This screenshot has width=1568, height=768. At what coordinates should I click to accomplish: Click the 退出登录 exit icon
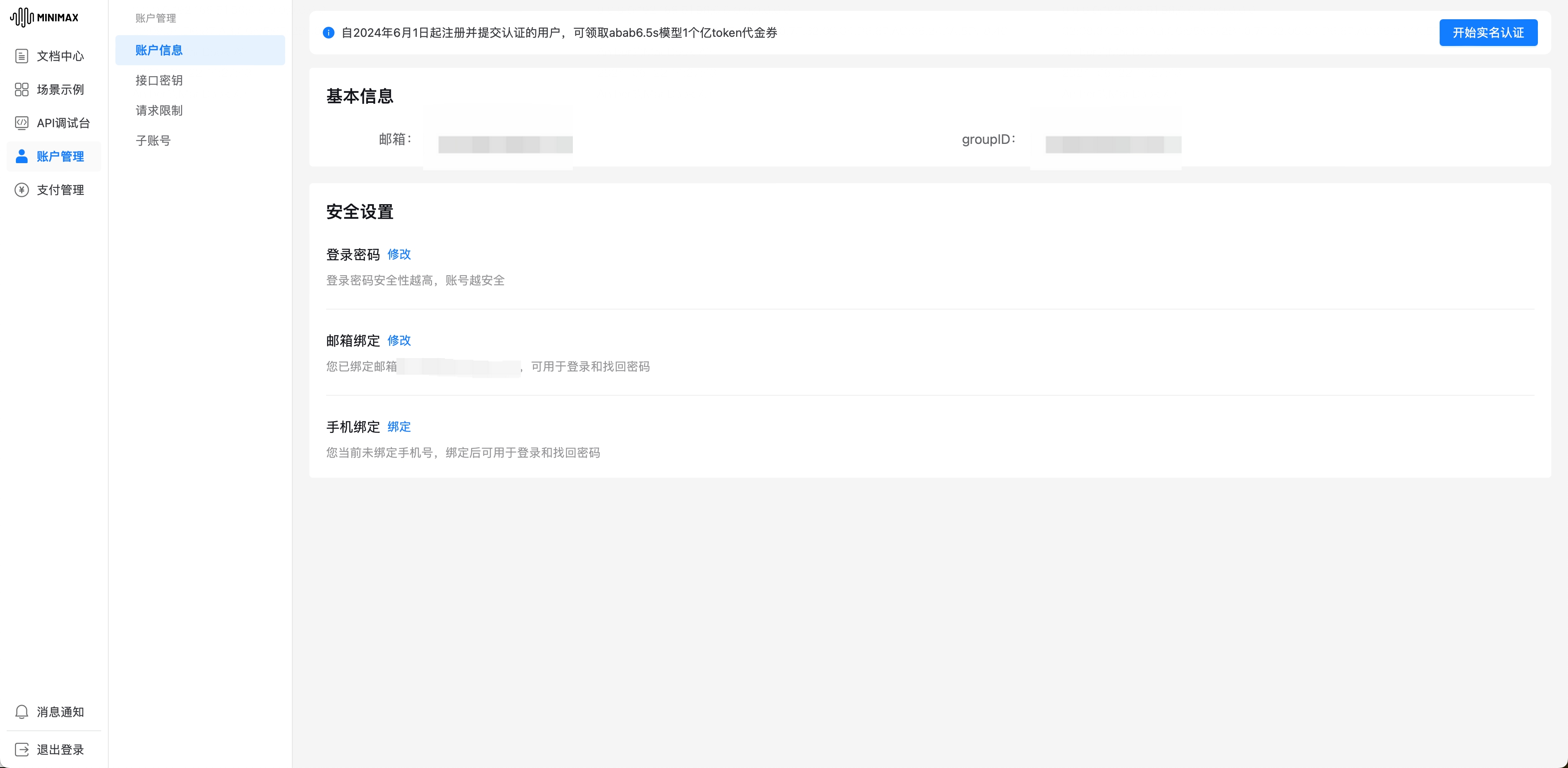[21, 750]
